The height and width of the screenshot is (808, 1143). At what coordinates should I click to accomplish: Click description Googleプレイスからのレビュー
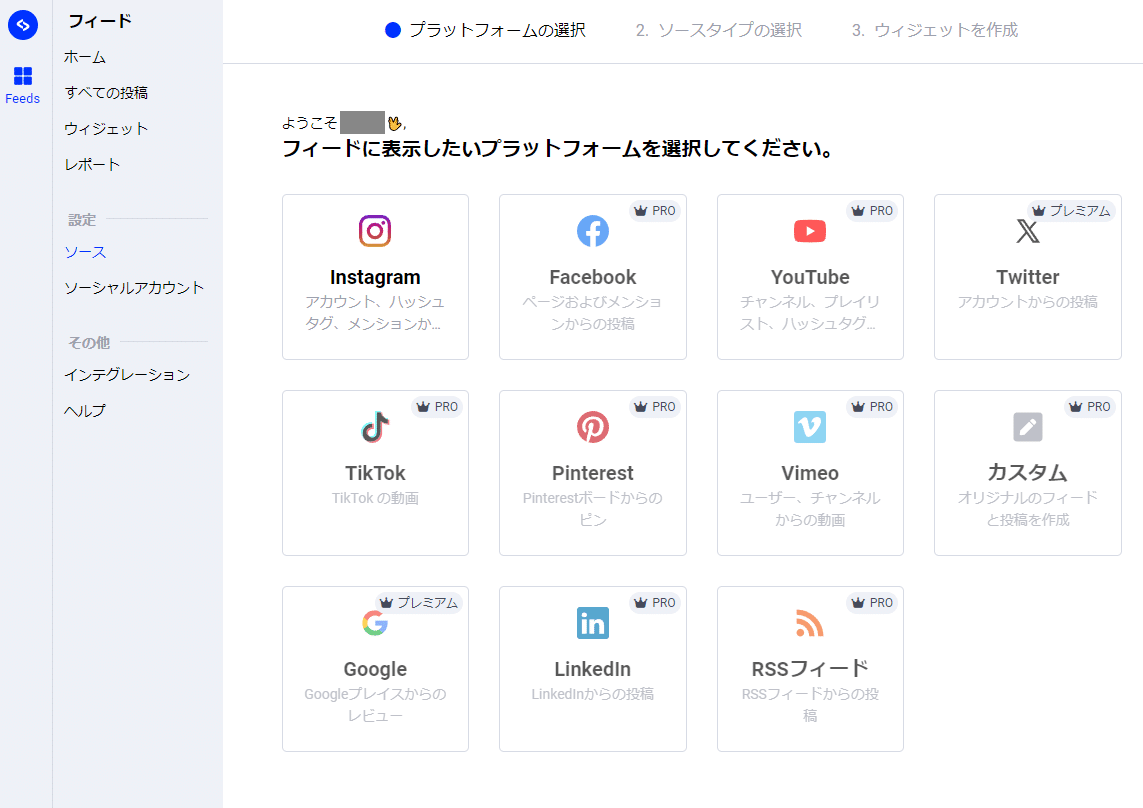(375, 705)
